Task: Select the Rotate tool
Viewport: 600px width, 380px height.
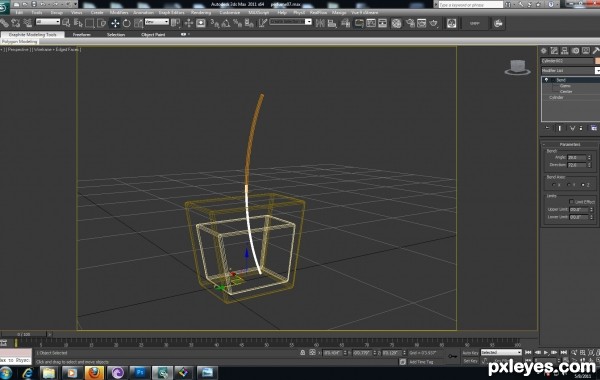Action: click(127, 23)
